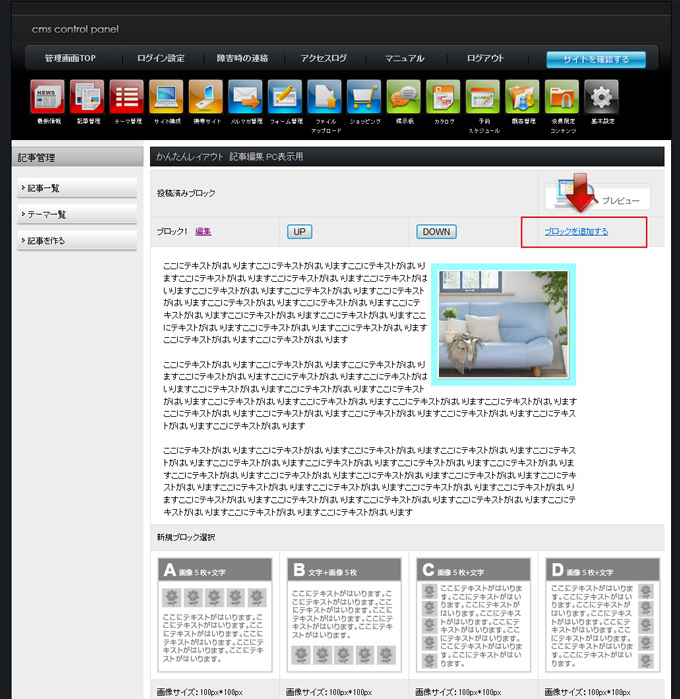Open the 基本設定 gear icon

(601, 98)
